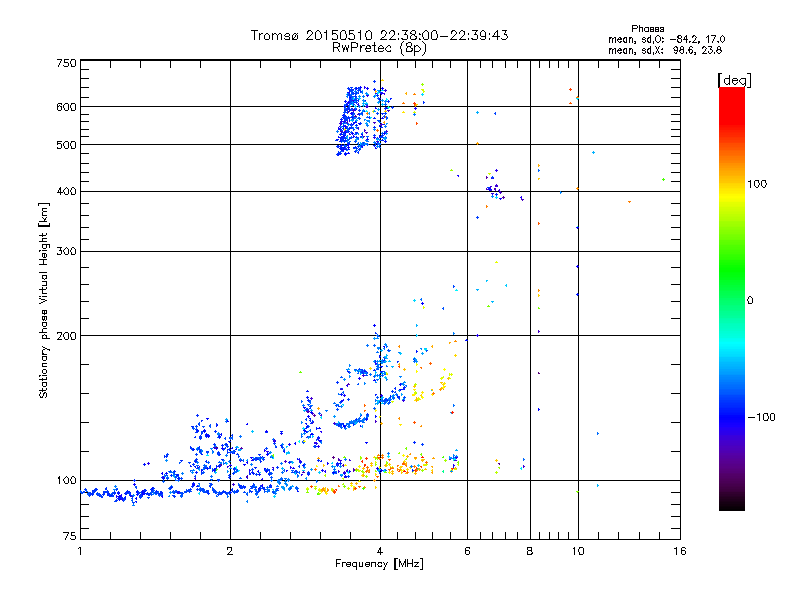Click the '8' x-axis tick label

coord(530,551)
